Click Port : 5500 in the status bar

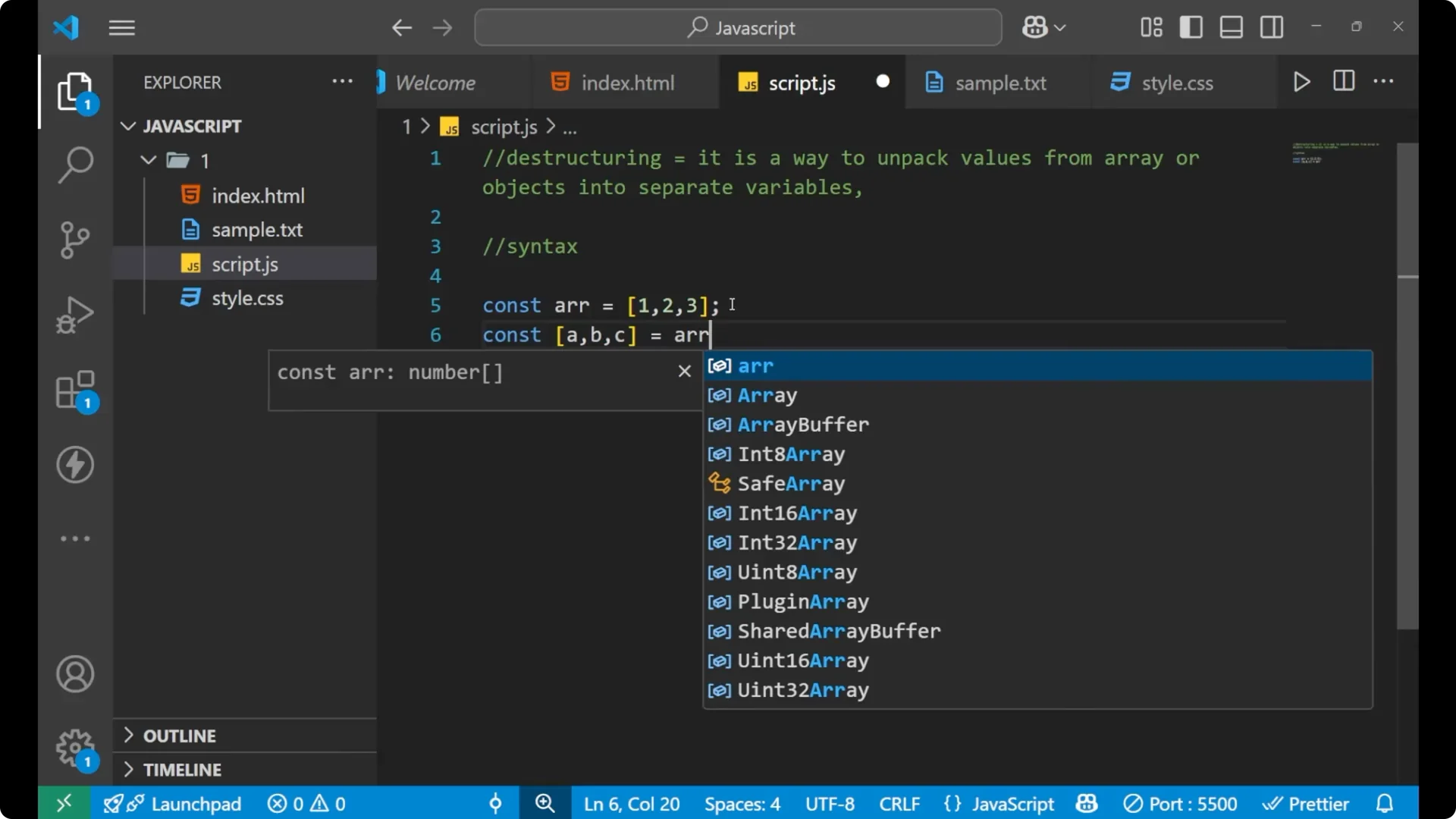[x=1180, y=803]
